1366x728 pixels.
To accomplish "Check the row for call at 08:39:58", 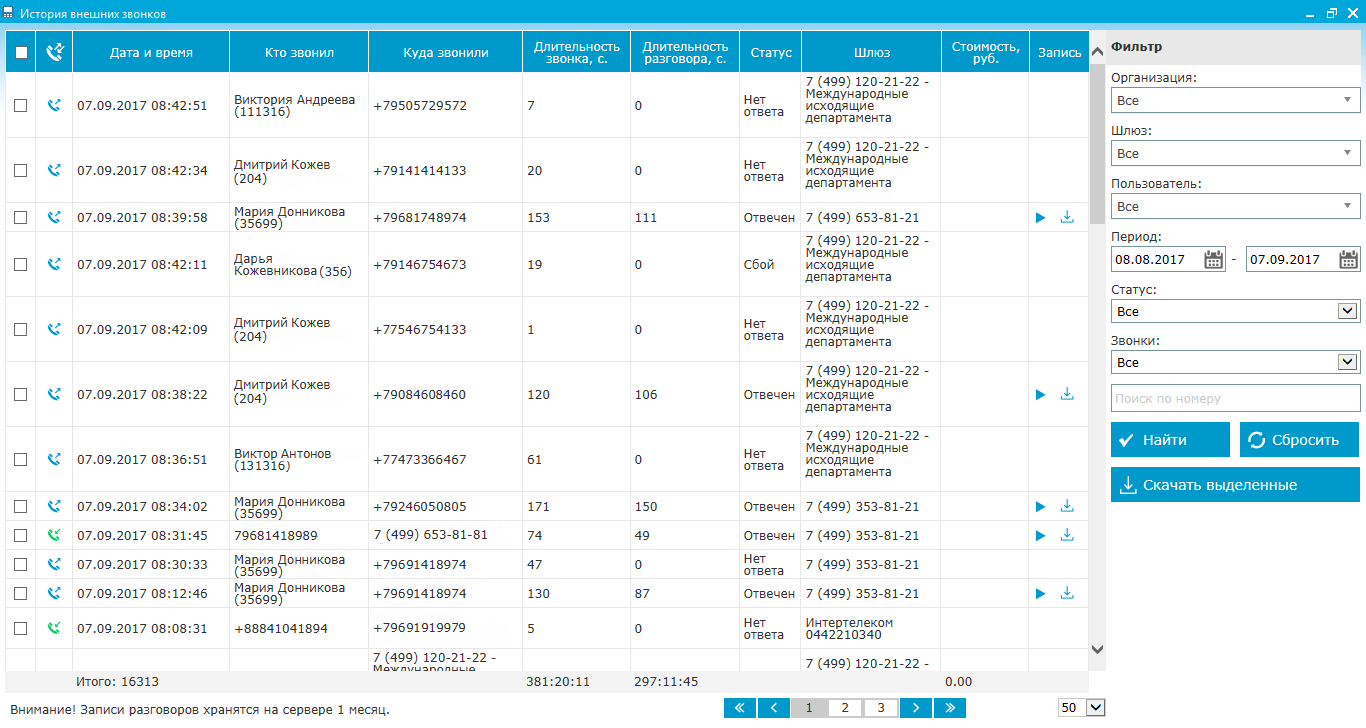I will (20, 217).
